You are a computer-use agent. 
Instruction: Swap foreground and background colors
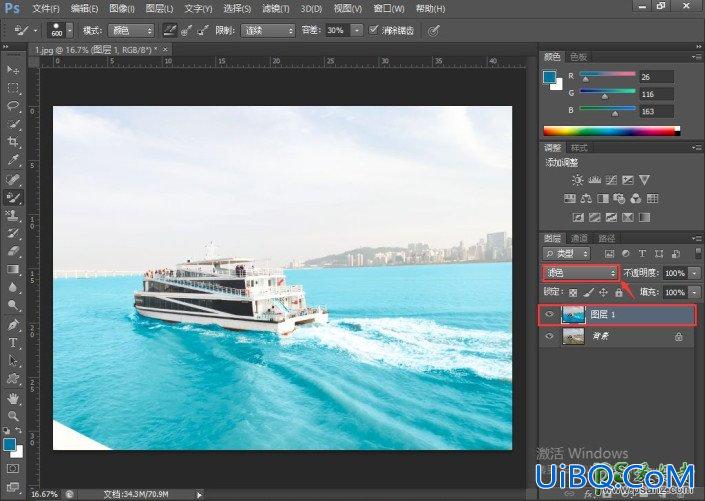point(18,430)
